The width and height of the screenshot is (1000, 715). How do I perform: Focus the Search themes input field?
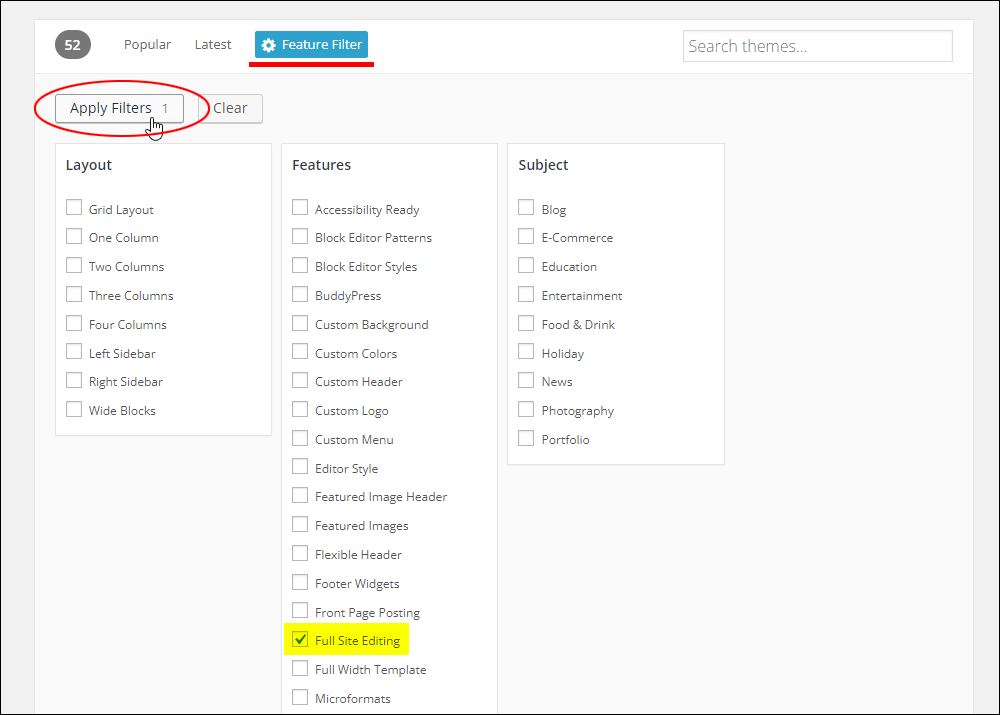coord(818,46)
